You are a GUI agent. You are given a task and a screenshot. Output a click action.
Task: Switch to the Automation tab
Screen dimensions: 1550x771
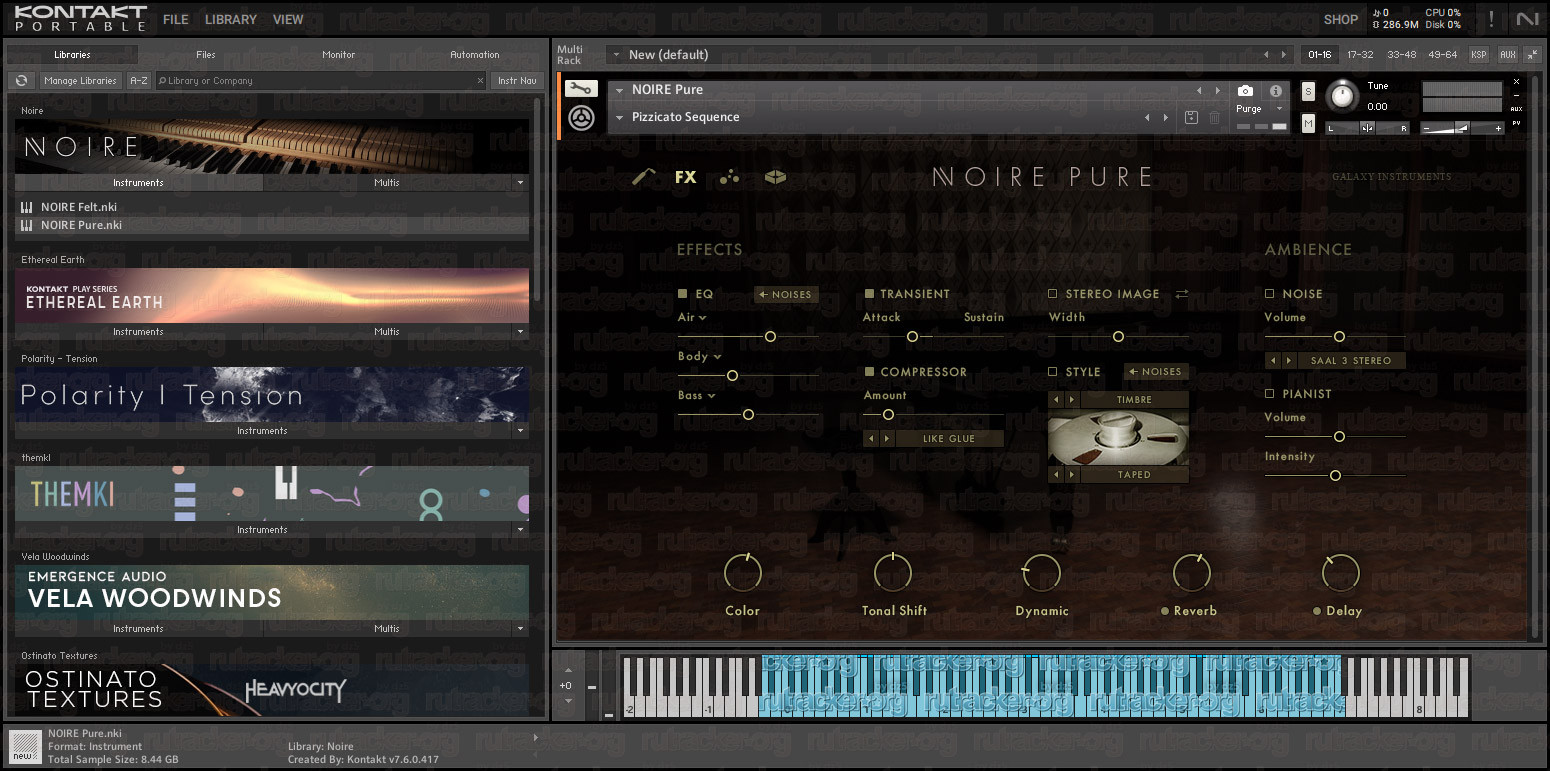point(475,55)
